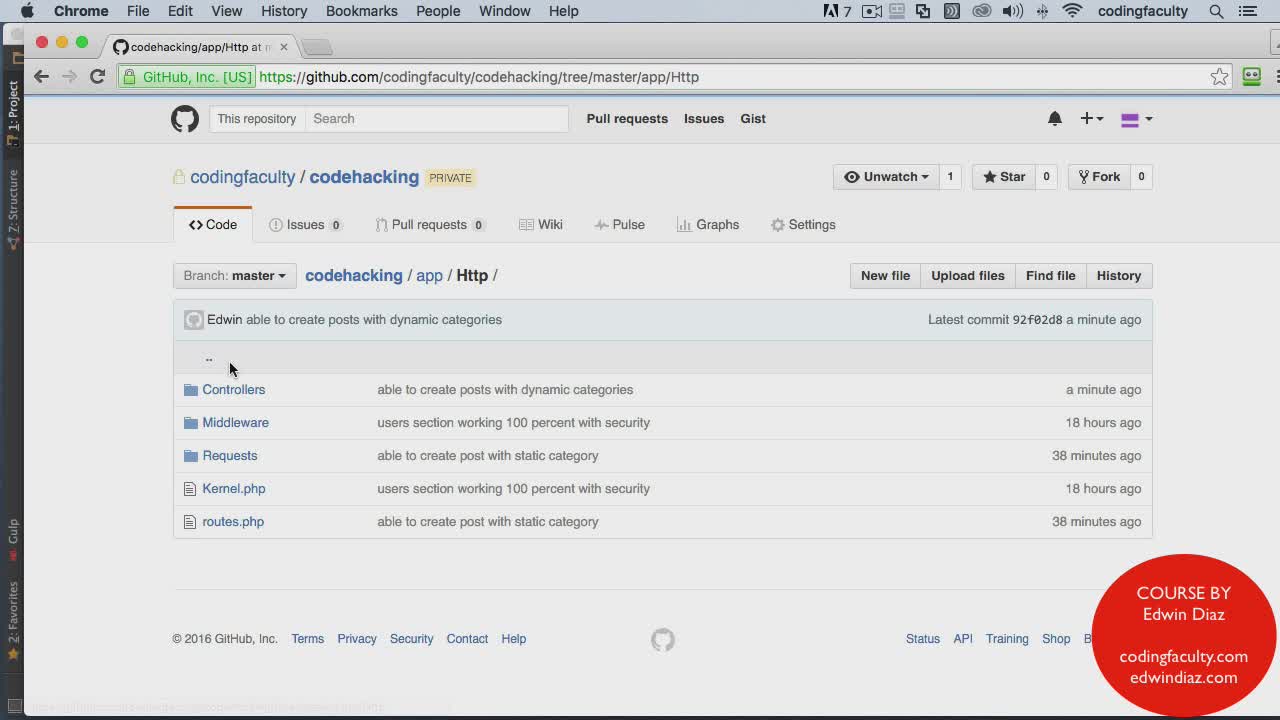This screenshot has height=720, width=1280.
Task: Click the browser address bar URL
Action: tap(479, 77)
